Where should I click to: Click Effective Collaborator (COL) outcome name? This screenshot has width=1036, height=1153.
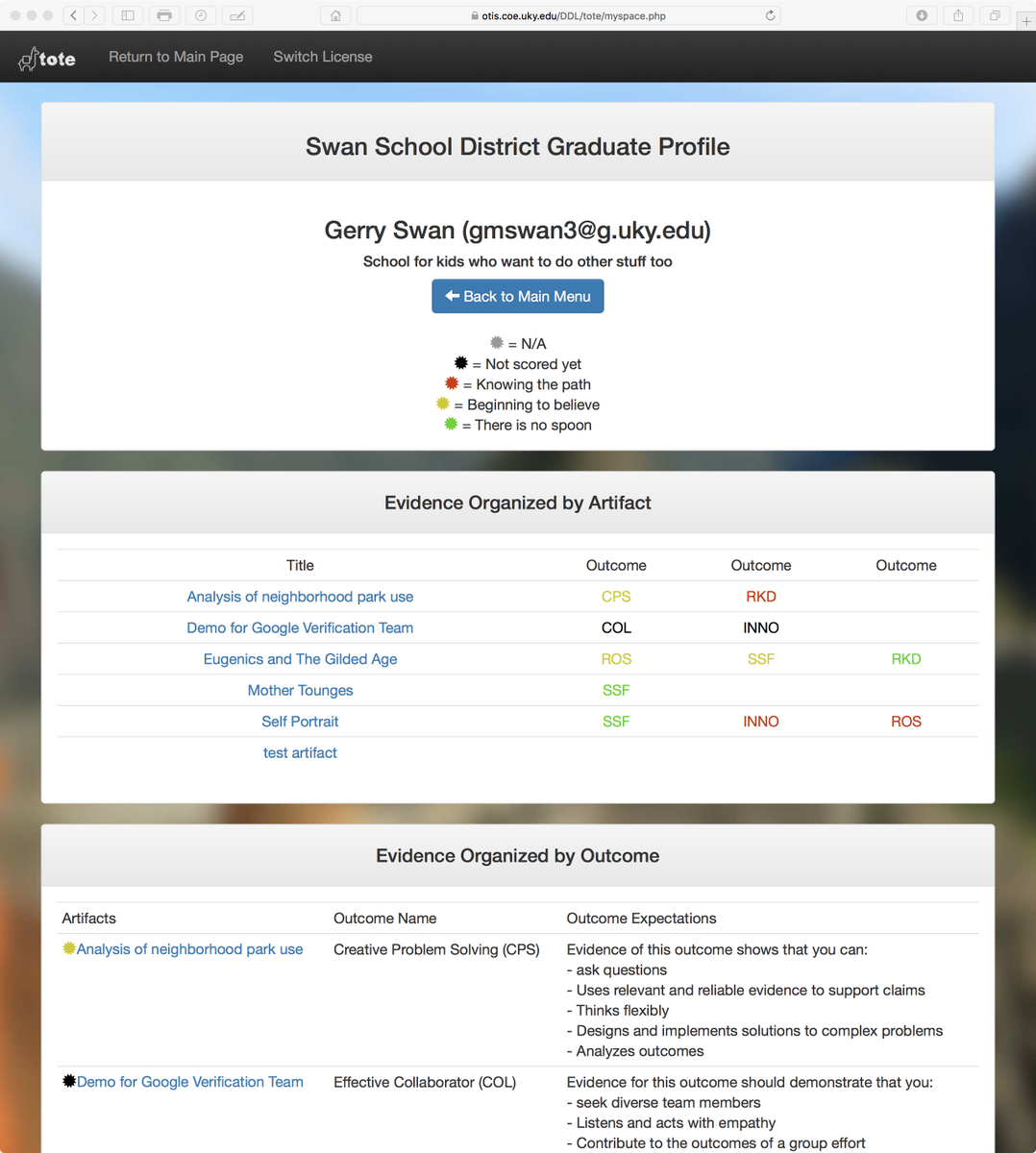click(x=425, y=1082)
